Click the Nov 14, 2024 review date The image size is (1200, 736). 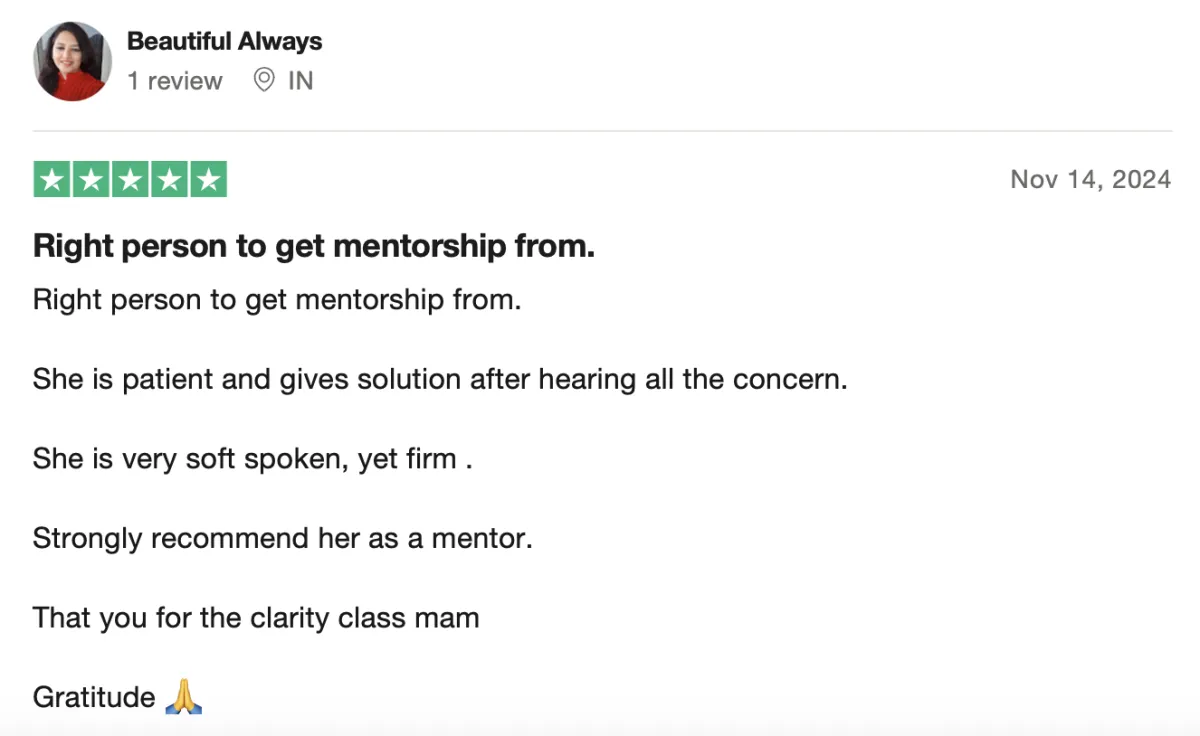pos(1090,180)
